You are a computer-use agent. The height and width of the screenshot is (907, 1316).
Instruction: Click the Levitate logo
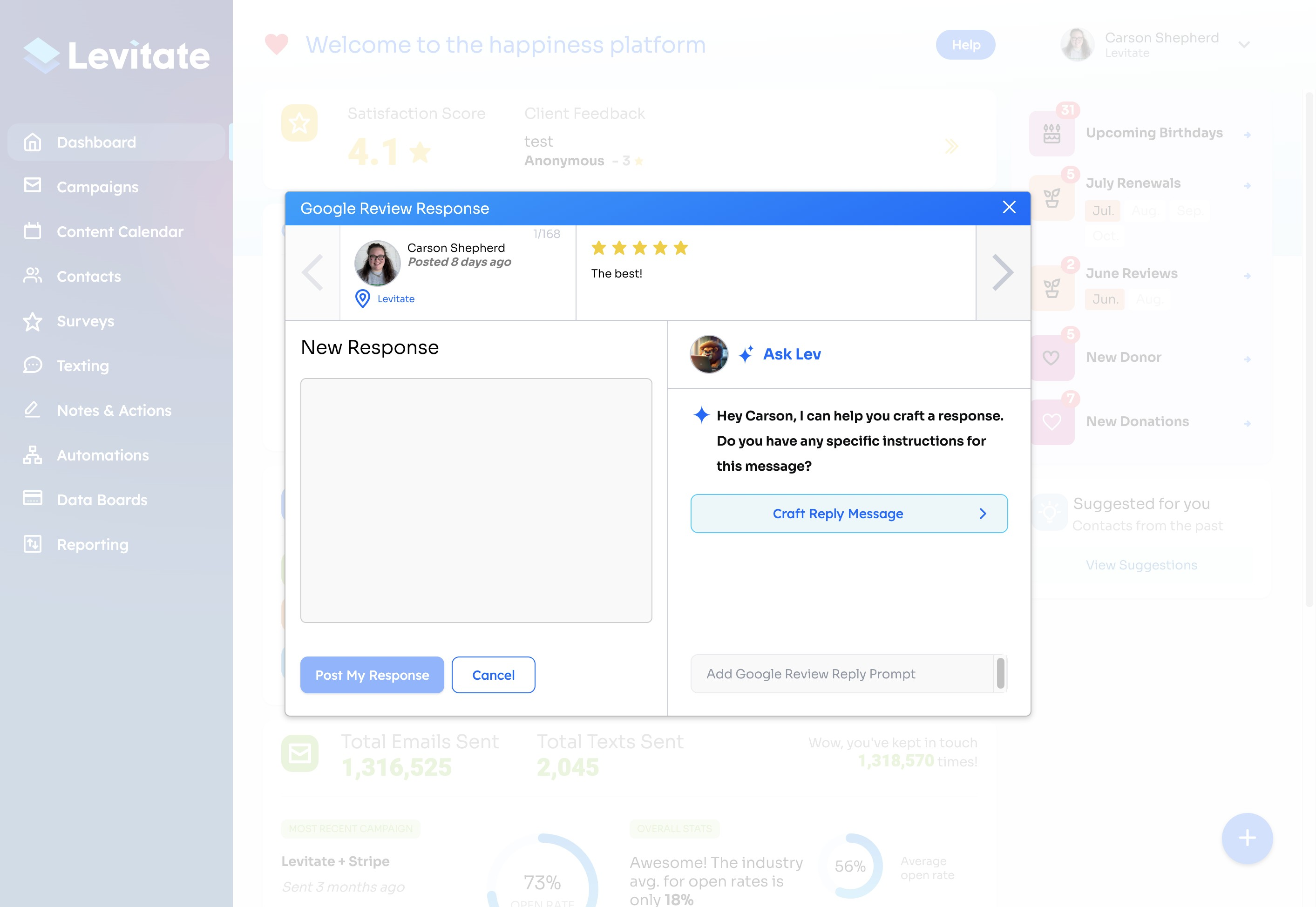click(x=116, y=56)
